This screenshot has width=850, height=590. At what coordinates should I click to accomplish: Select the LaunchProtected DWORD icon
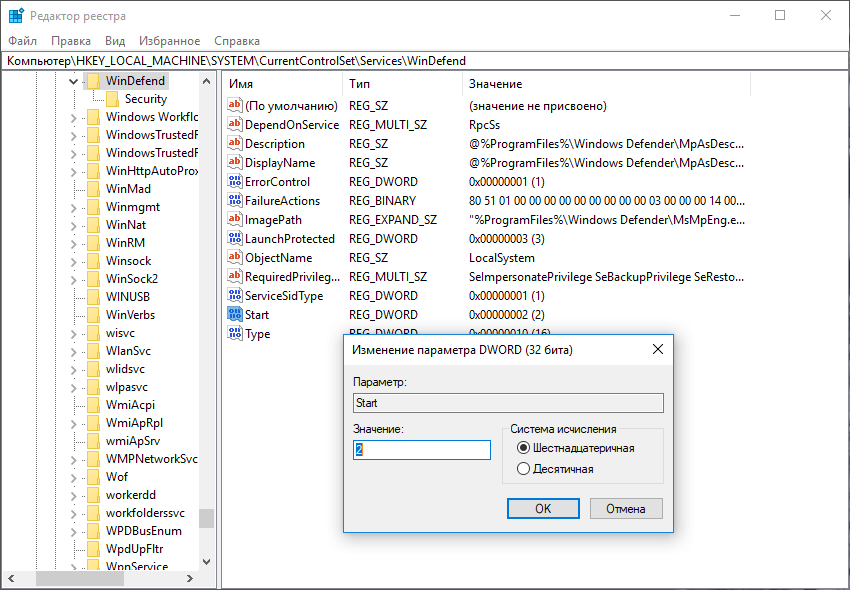[235, 238]
